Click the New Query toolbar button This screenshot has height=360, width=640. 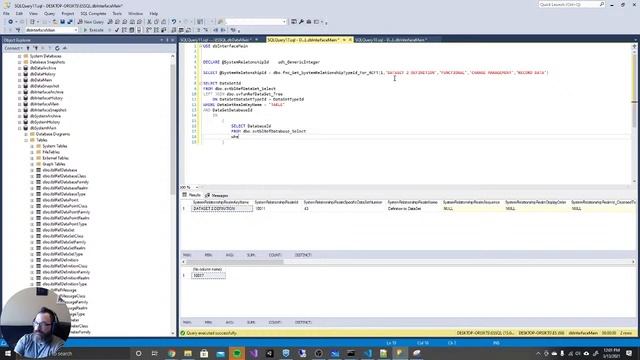[x=91, y=22]
